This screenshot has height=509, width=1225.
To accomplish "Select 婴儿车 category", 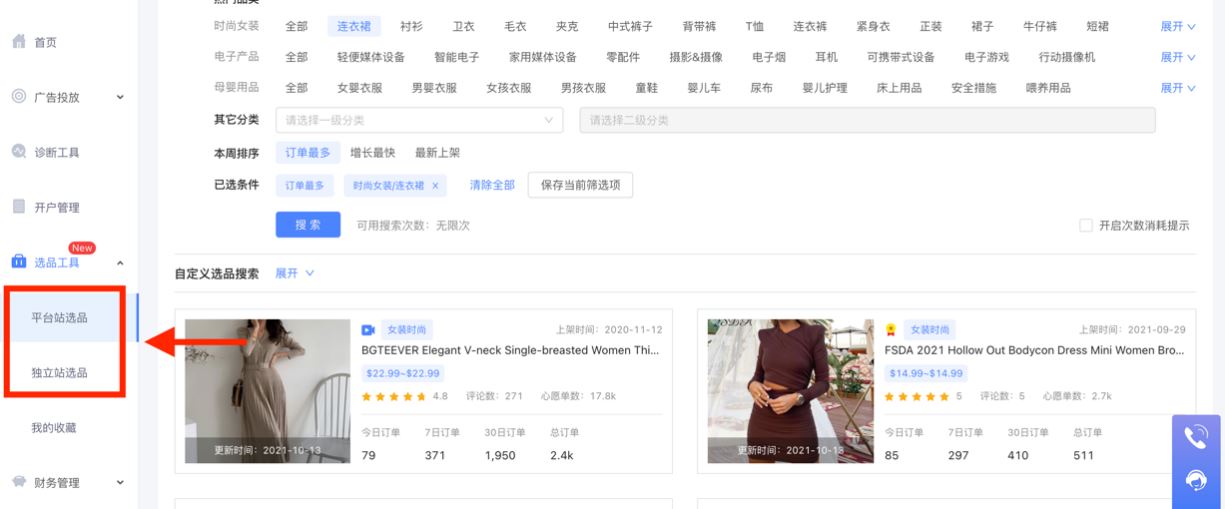I will point(703,88).
